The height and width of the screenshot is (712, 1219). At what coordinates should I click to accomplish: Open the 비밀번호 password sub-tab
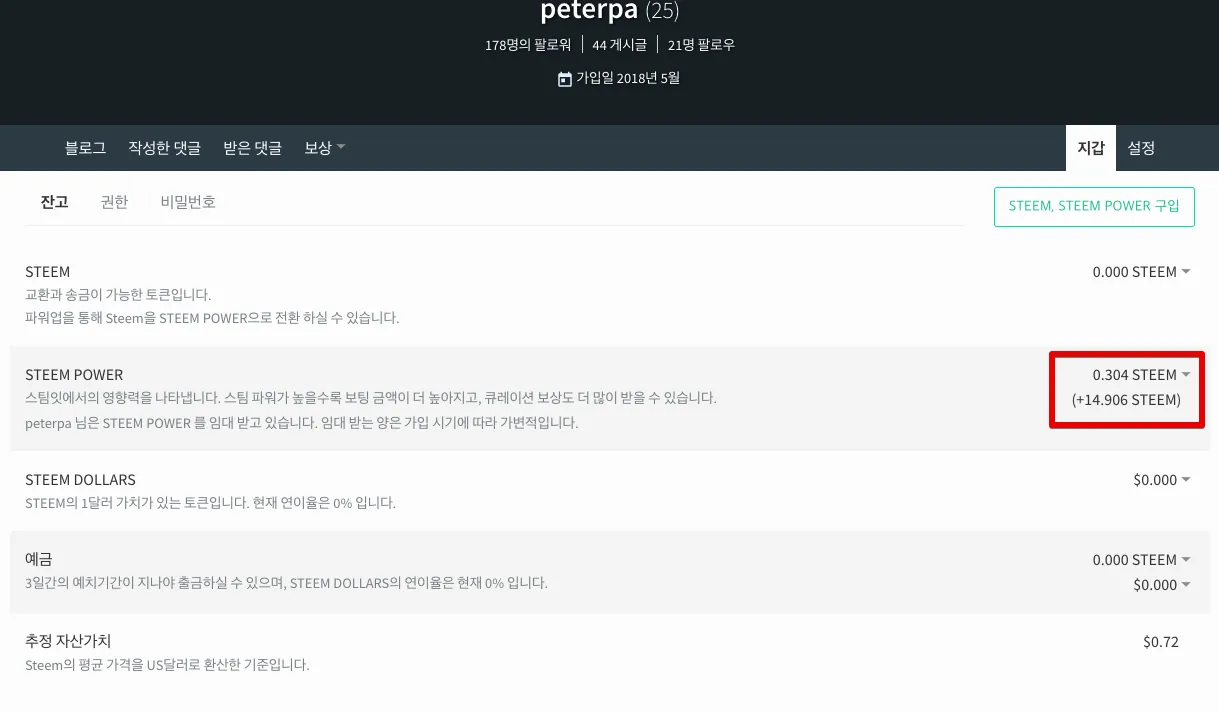[188, 202]
